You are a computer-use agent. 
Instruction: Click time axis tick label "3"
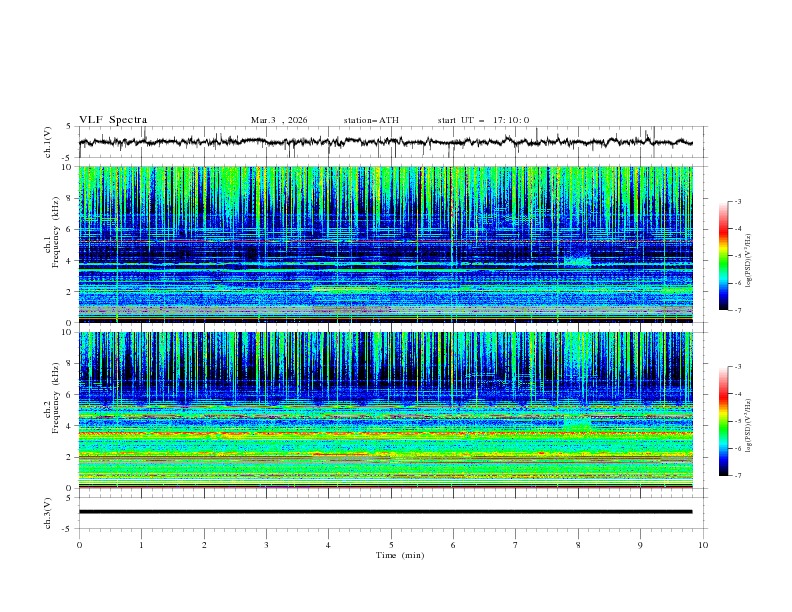[x=266, y=545]
